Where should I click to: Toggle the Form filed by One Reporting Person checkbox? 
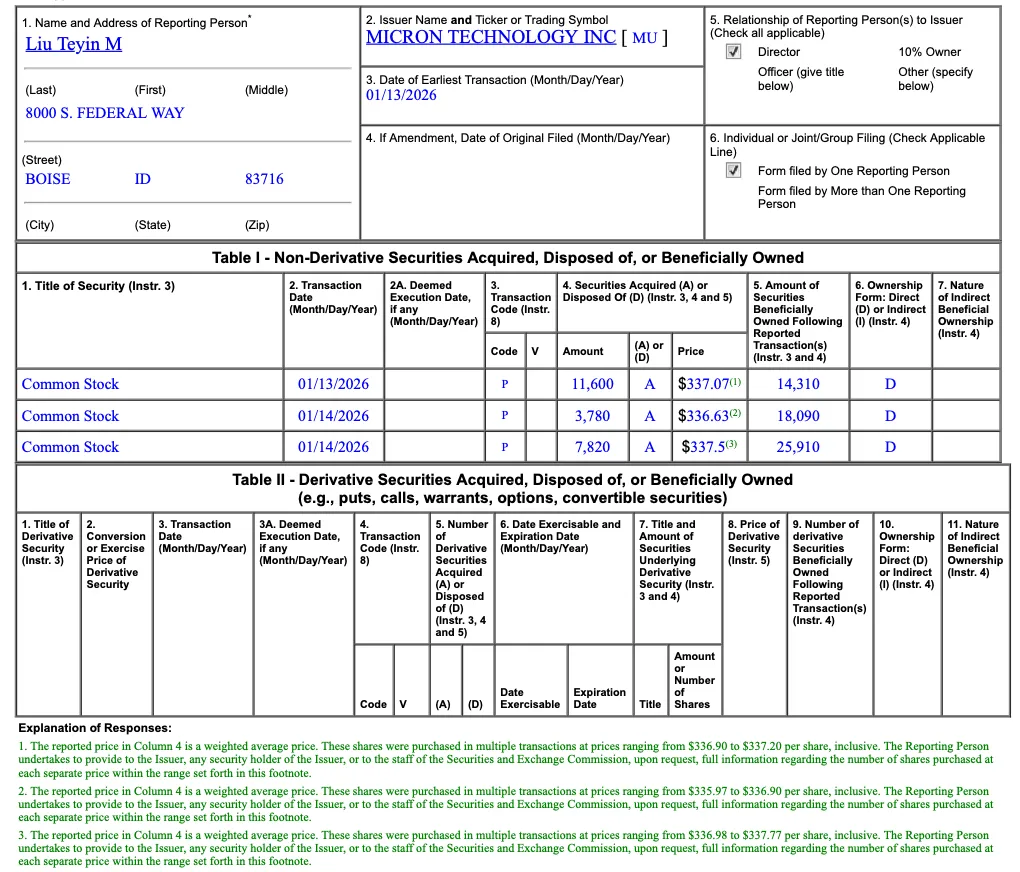734,171
